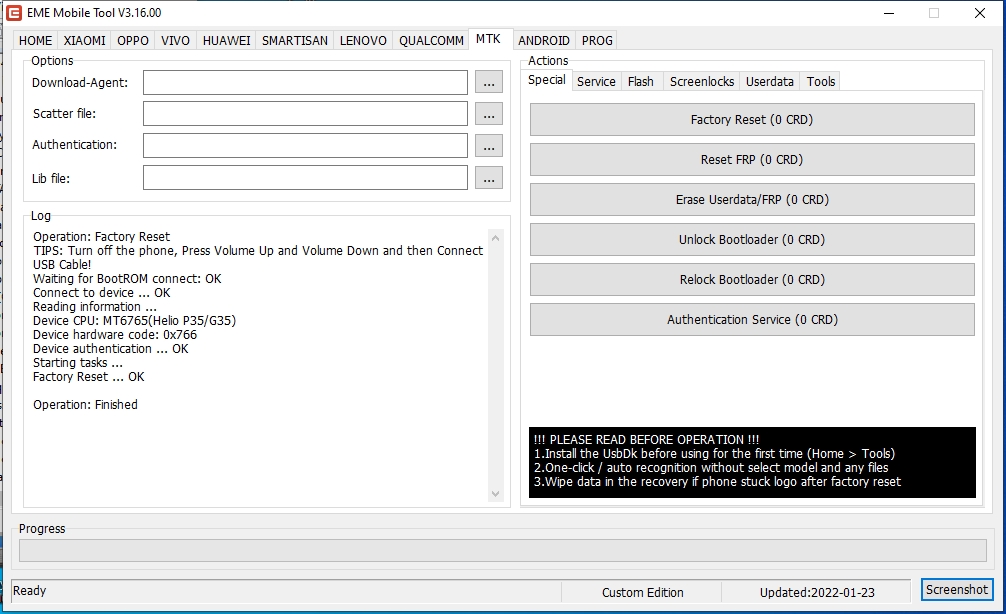Switch to the XIAOMI tab
Image resolution: width=1006 pixels, height=614 pixels.
[84, 41]
